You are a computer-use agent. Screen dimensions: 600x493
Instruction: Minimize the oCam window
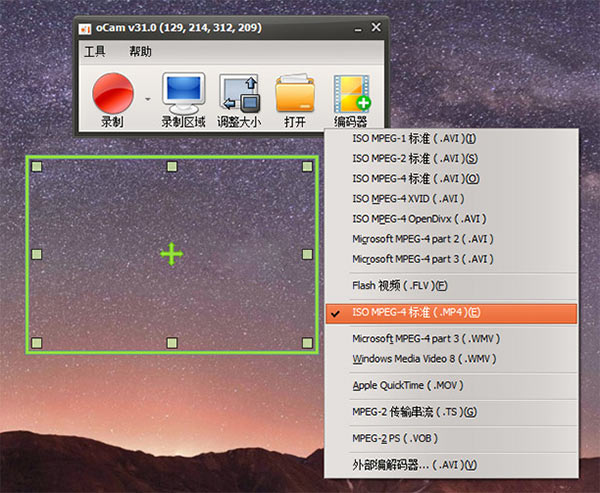(358, 29)
